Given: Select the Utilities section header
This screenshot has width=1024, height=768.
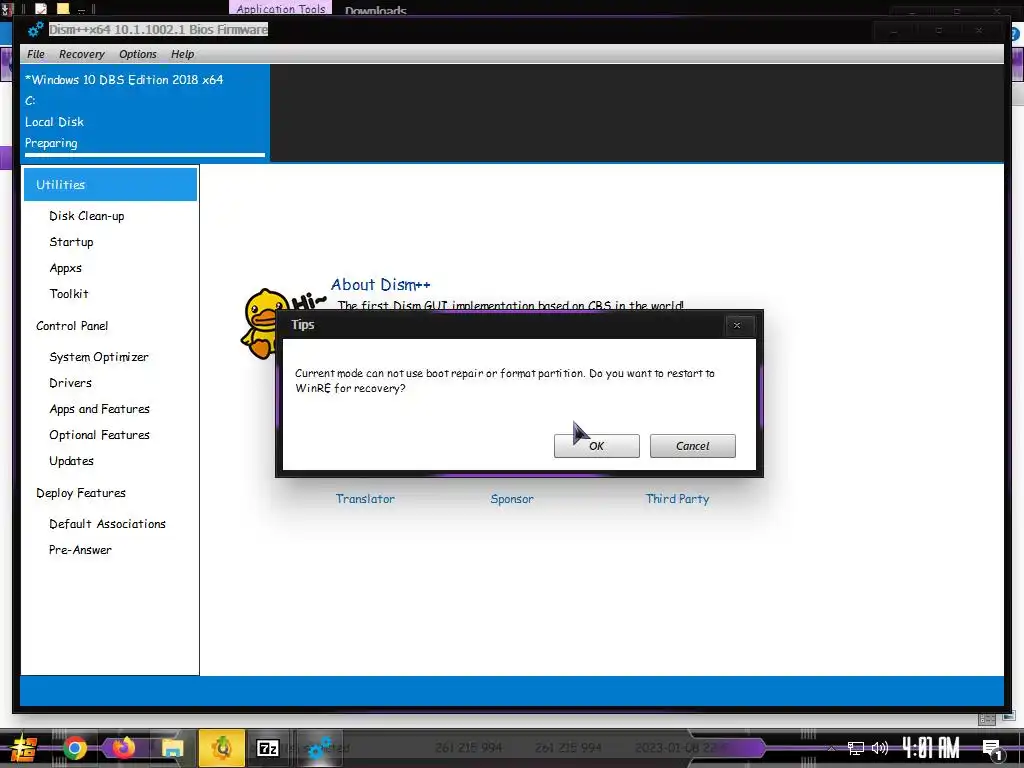Looking at the screenshot, I should point(110,185).
